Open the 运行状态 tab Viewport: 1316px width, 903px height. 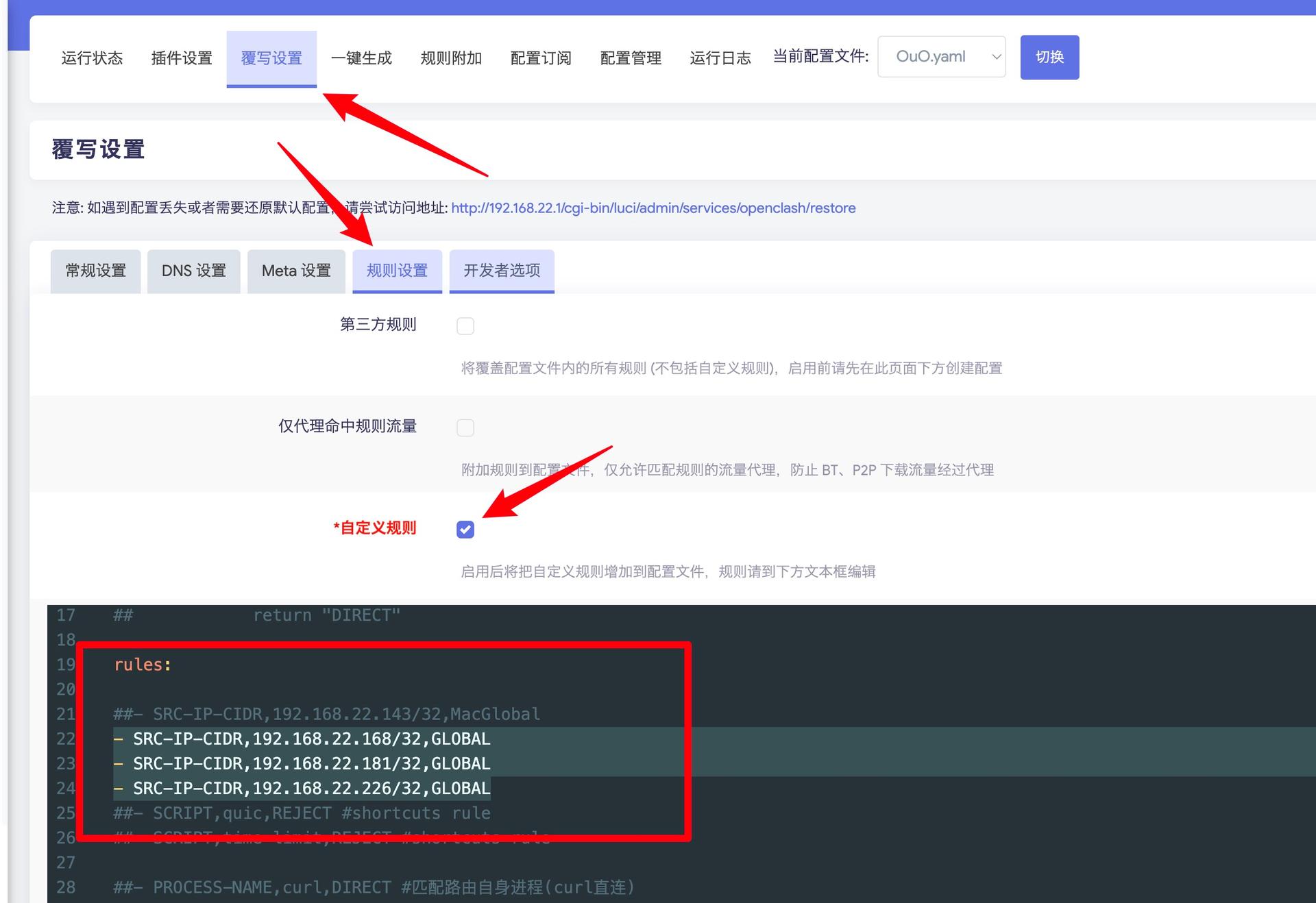[92, 58]
